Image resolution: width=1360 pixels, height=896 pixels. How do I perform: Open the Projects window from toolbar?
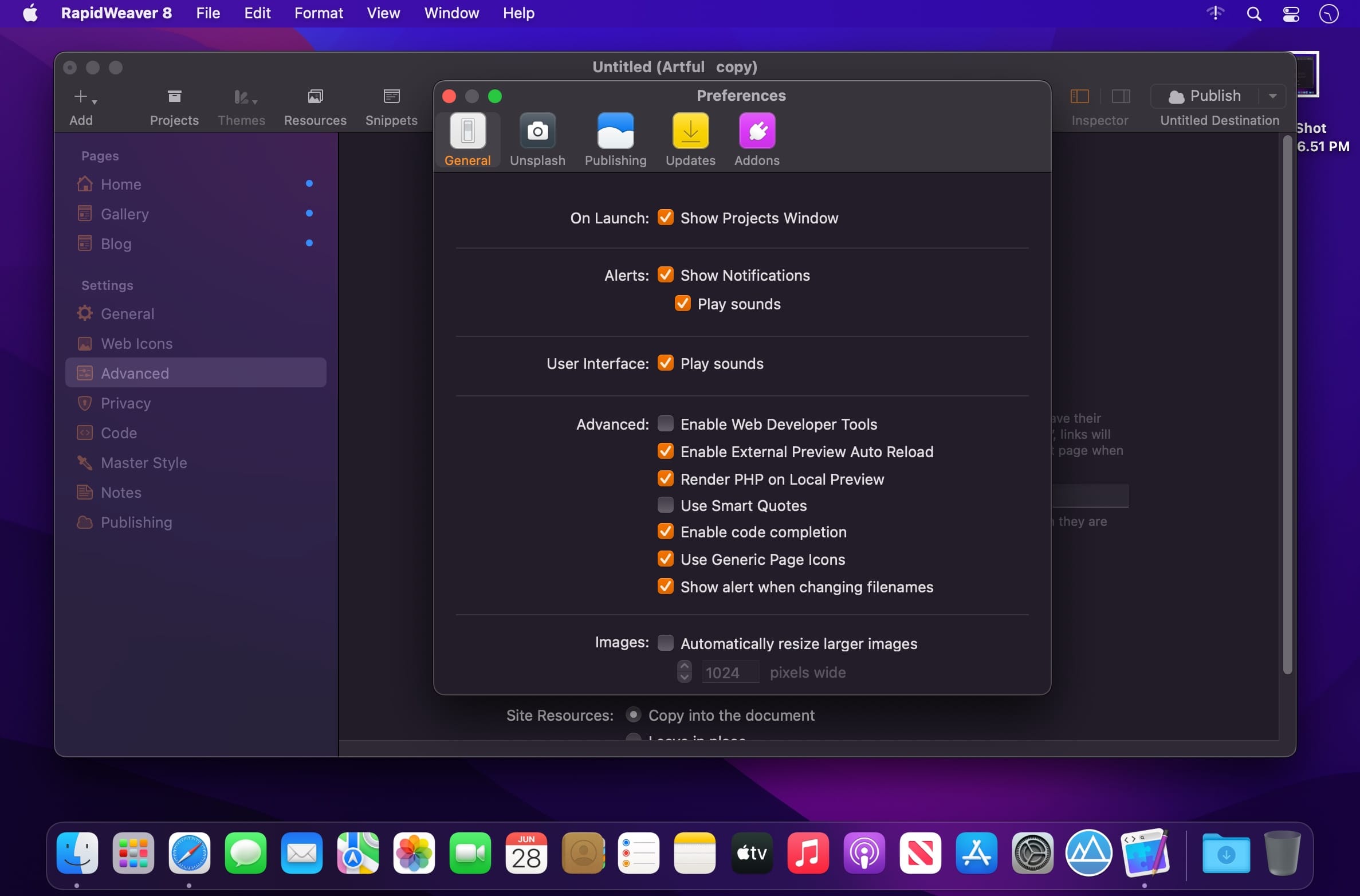(174, 107)
